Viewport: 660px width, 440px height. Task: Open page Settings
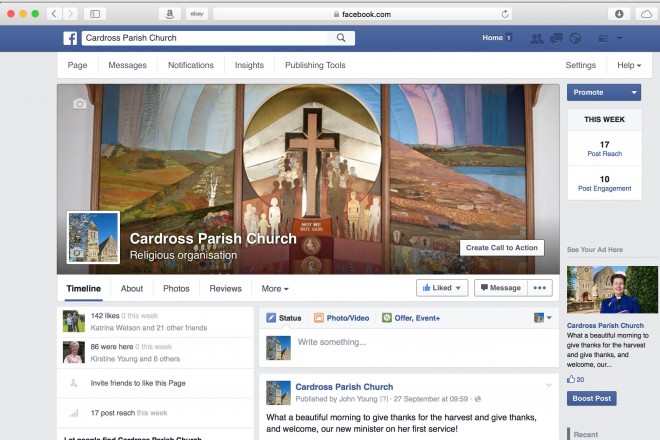(x=580, y=65)
